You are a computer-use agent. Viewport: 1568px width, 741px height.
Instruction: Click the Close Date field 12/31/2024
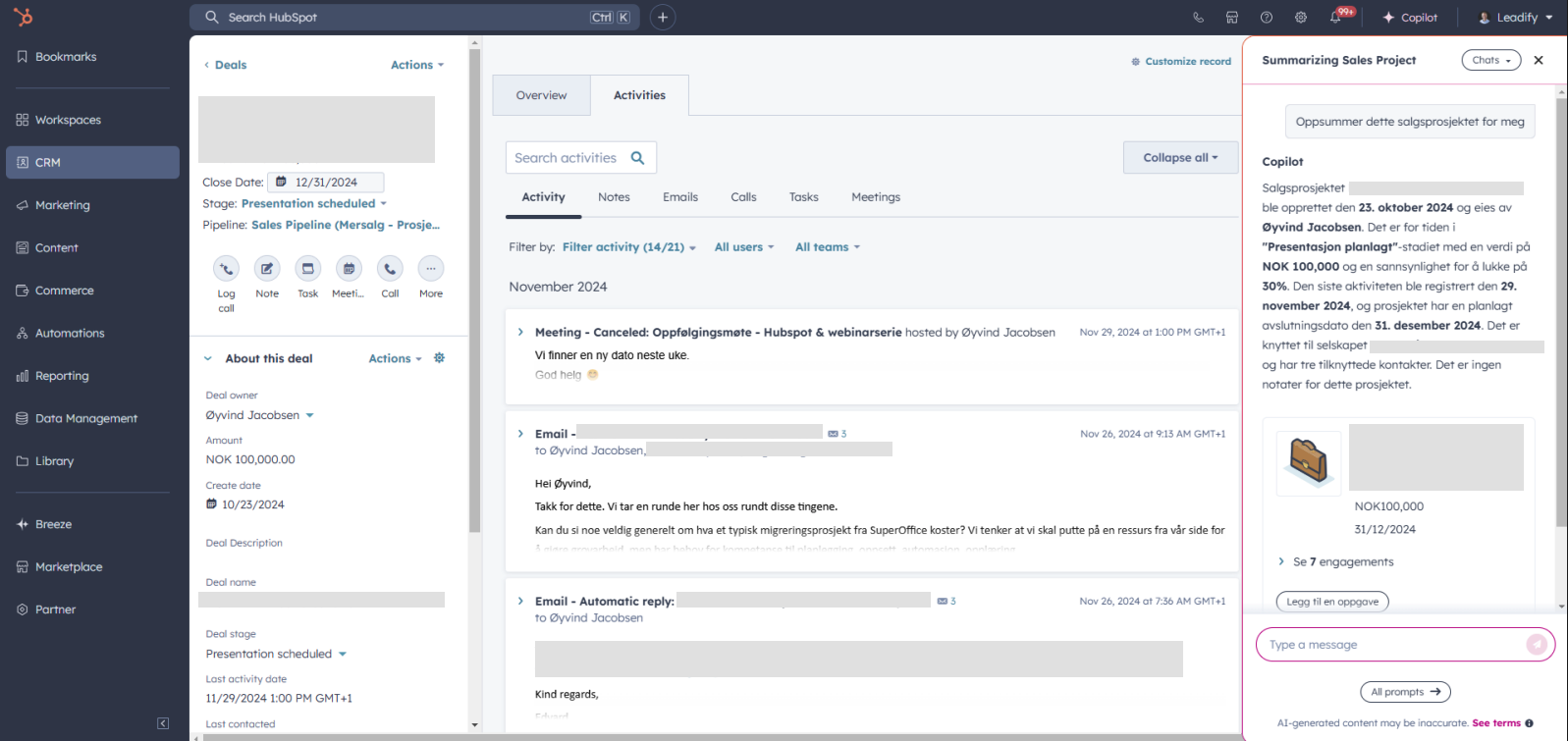pos(326,183)
